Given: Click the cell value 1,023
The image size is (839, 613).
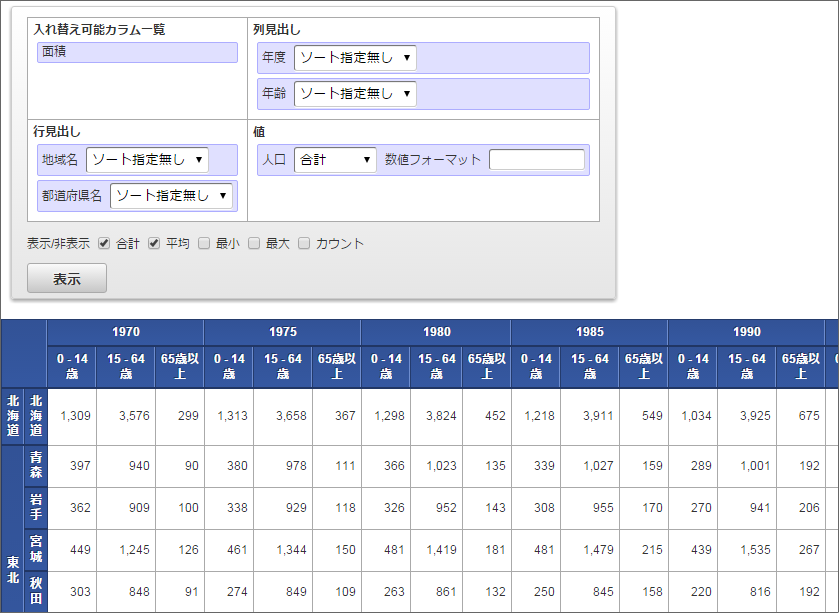Looking at the screenshot, I should pyautogui.click(x=441, y=466).
